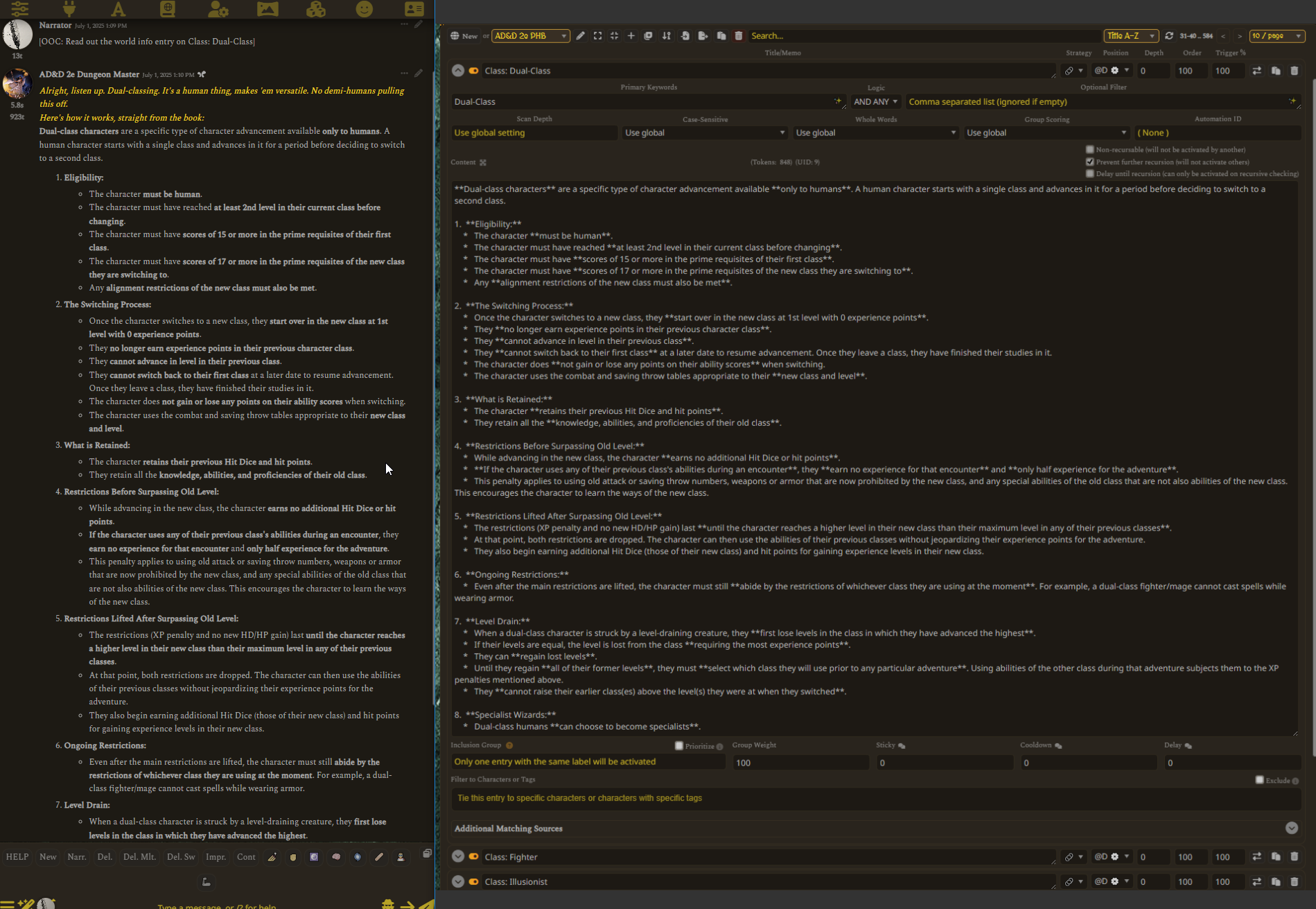Duplicate the world info book icon
This screenshot has width=1316, height=909.
721,36
